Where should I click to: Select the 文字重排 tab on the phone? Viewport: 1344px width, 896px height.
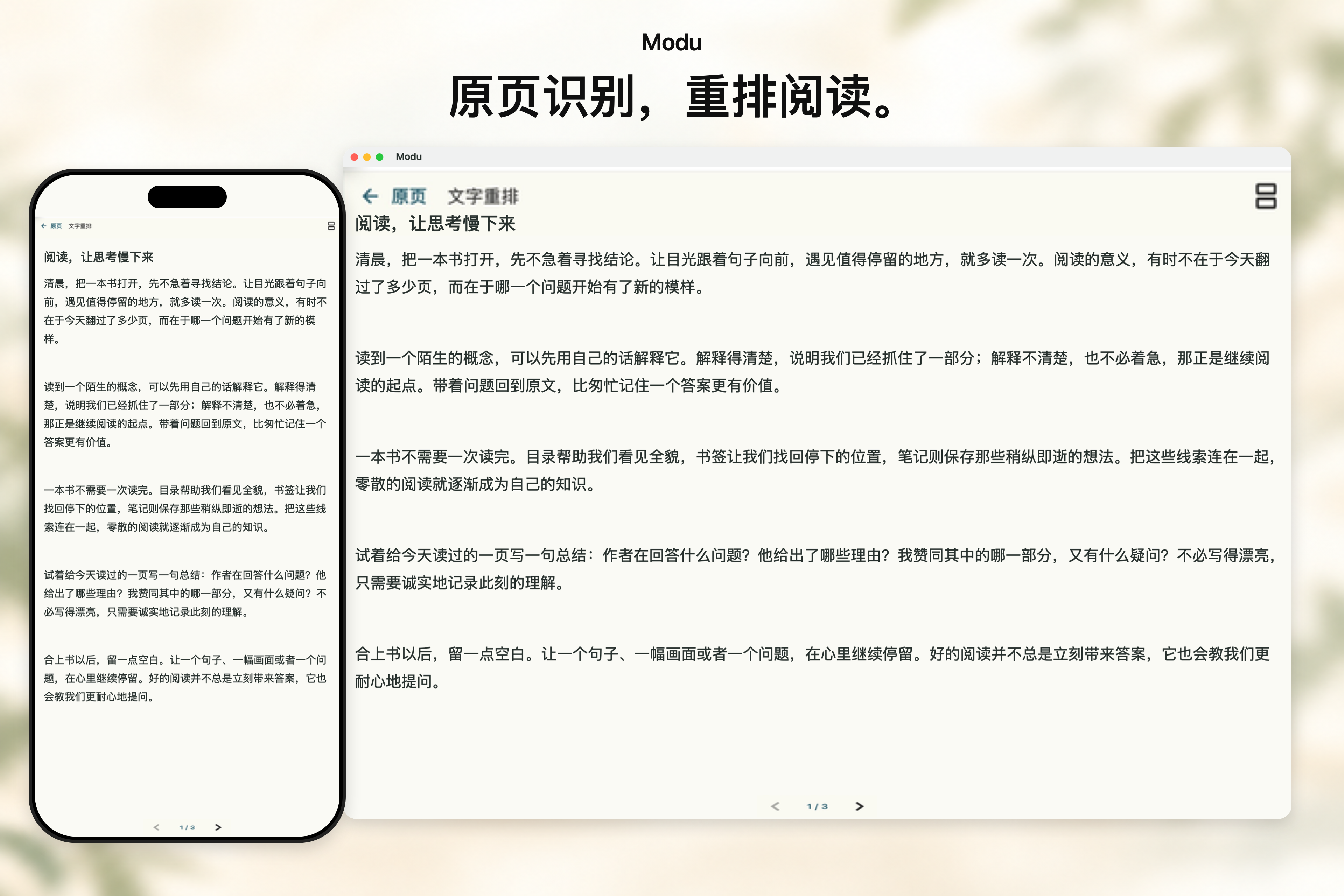(x=80, y=226)
